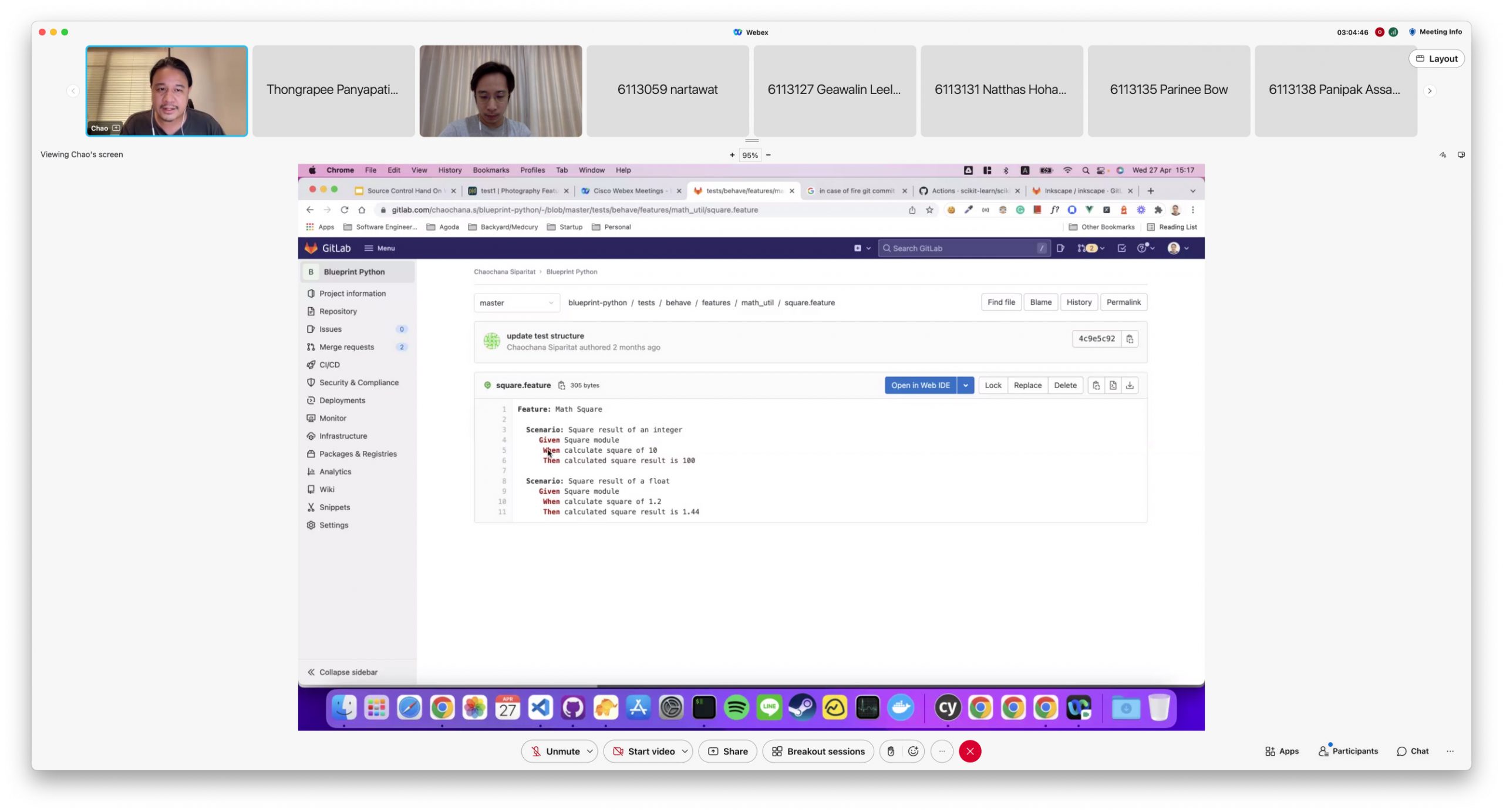
Task: Zoom out the shared screen with minus
Action: click(x=768, y=155)
